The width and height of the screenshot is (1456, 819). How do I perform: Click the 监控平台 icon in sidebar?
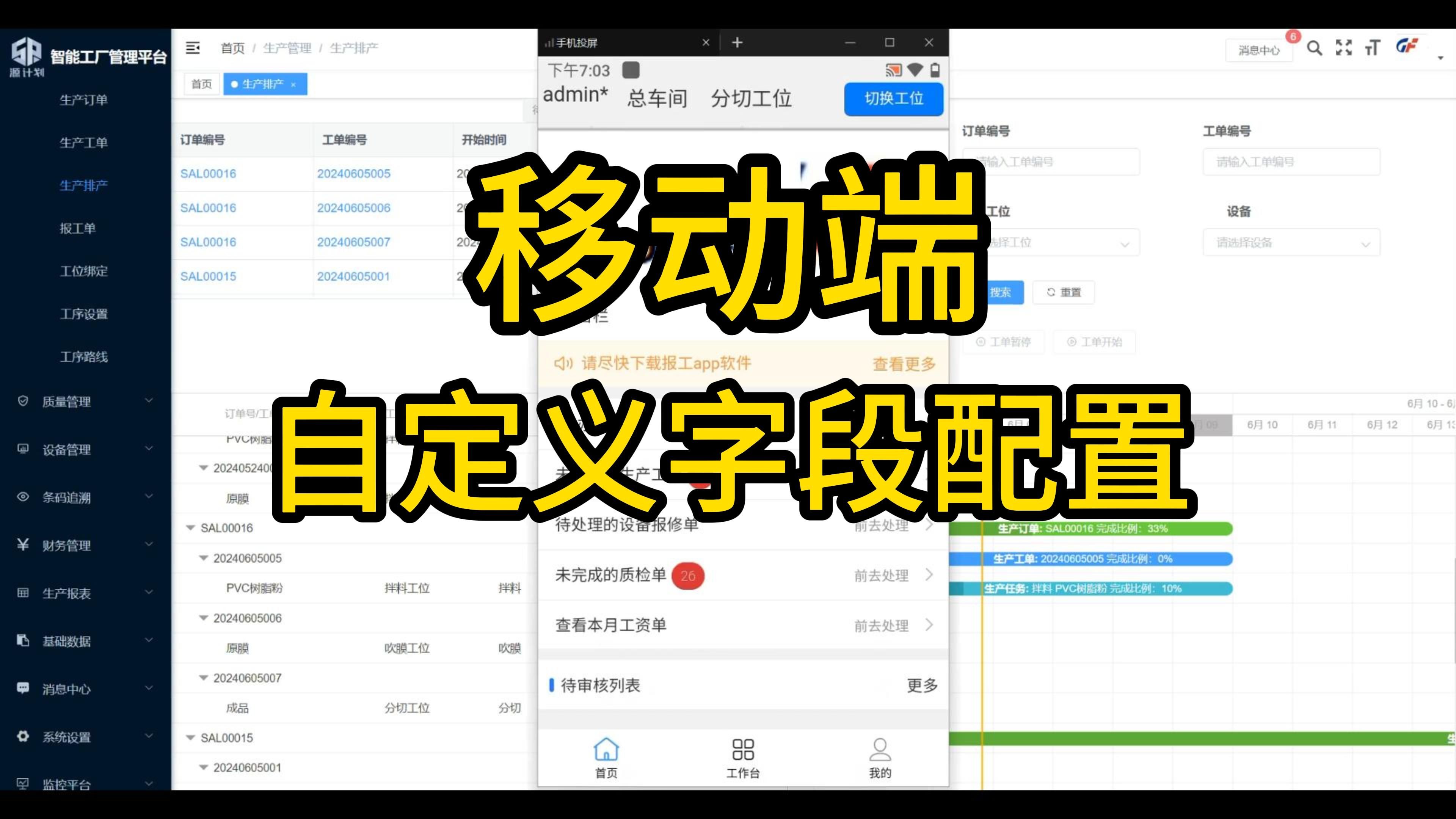(23, 783)
